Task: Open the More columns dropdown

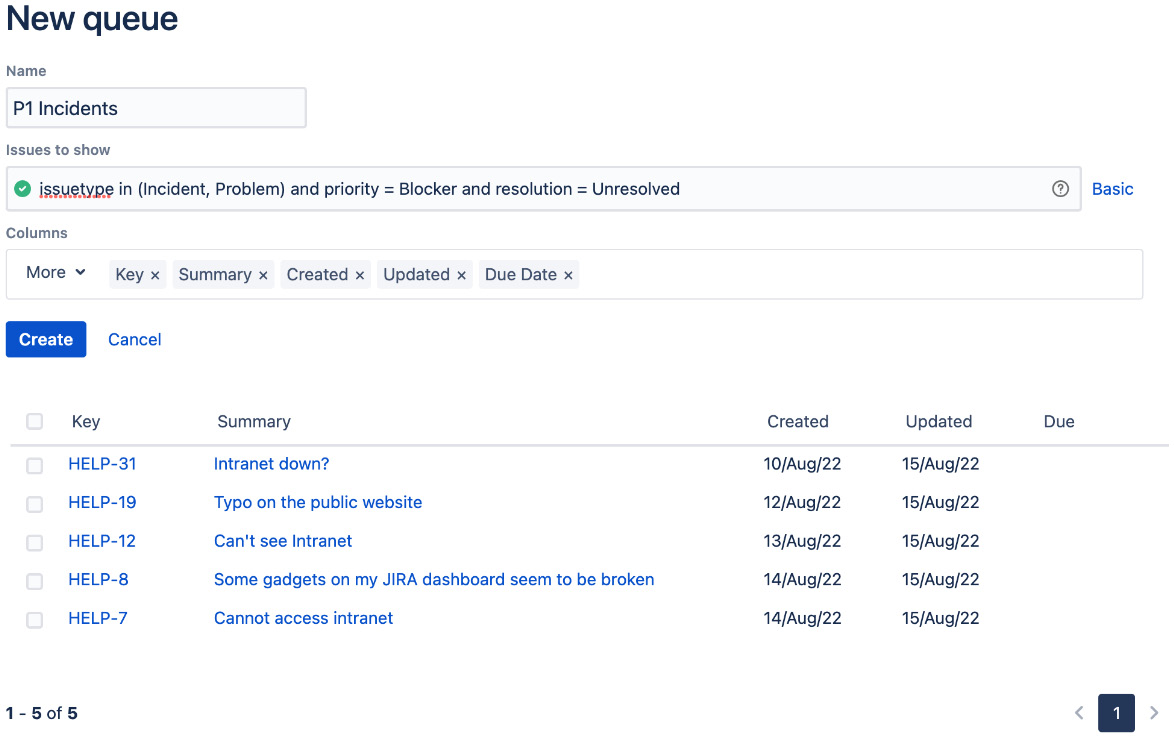Action: (55, 272)
